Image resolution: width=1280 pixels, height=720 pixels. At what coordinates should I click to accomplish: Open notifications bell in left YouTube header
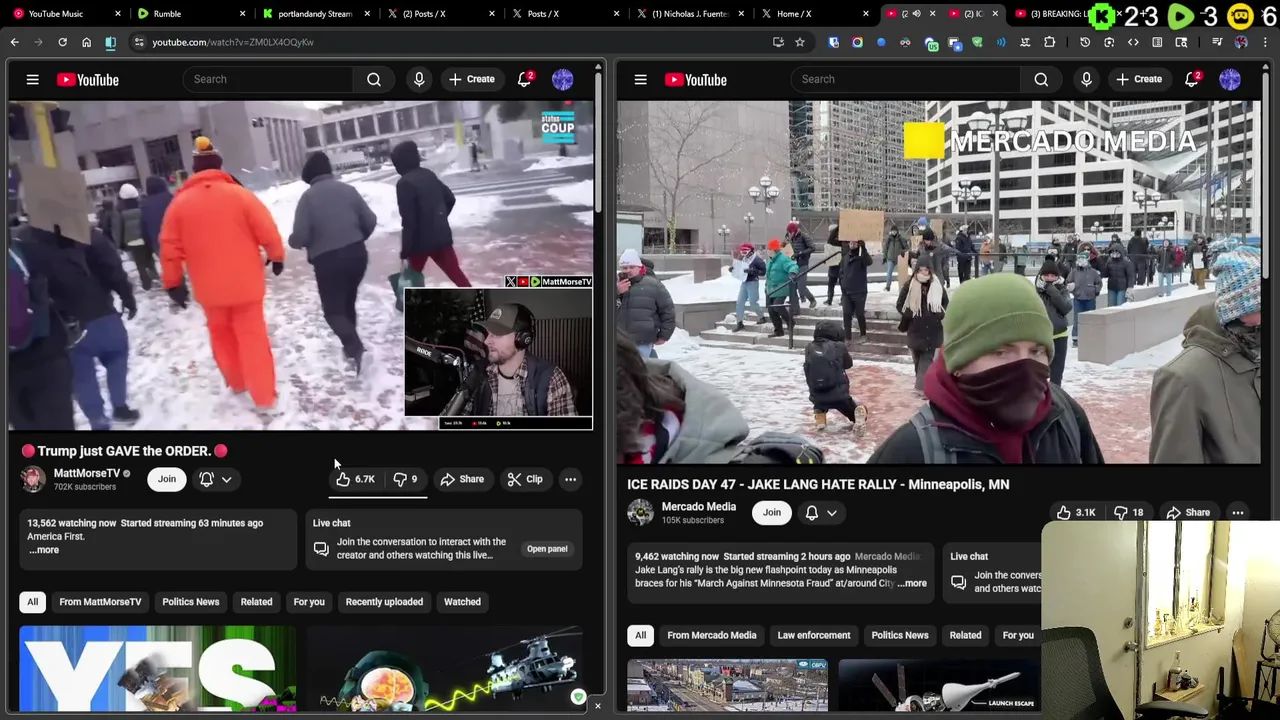pos(524,79)
